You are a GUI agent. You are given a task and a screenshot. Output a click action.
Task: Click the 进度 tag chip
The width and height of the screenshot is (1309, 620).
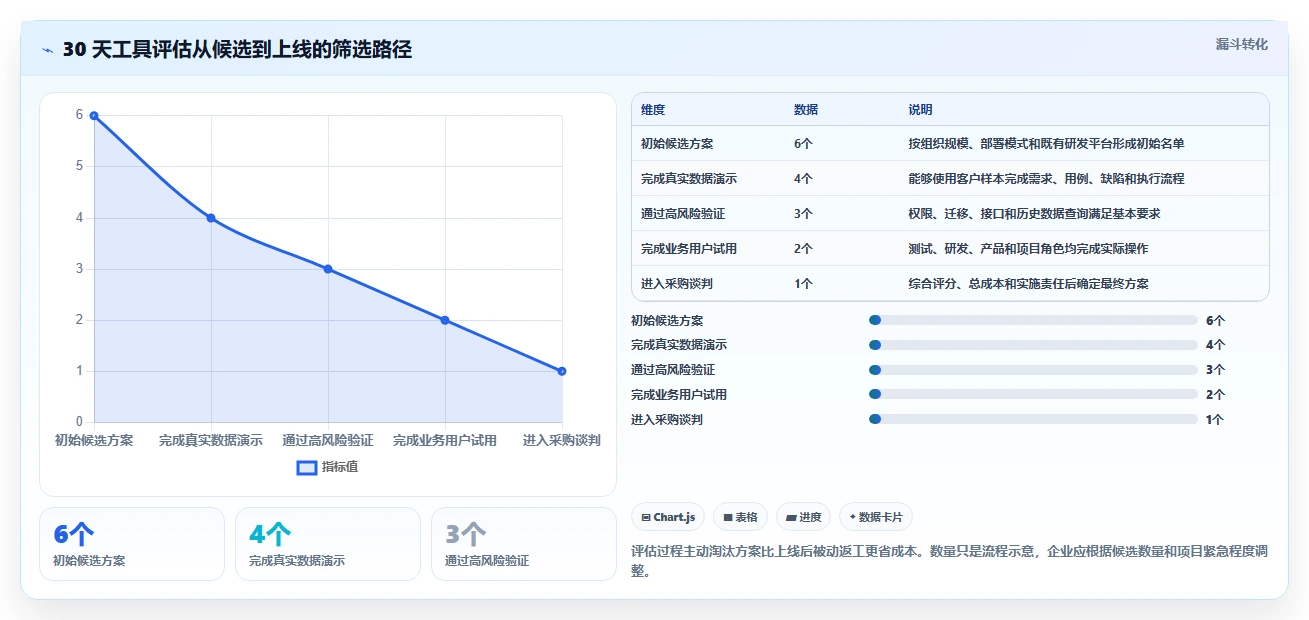[804, 517]
